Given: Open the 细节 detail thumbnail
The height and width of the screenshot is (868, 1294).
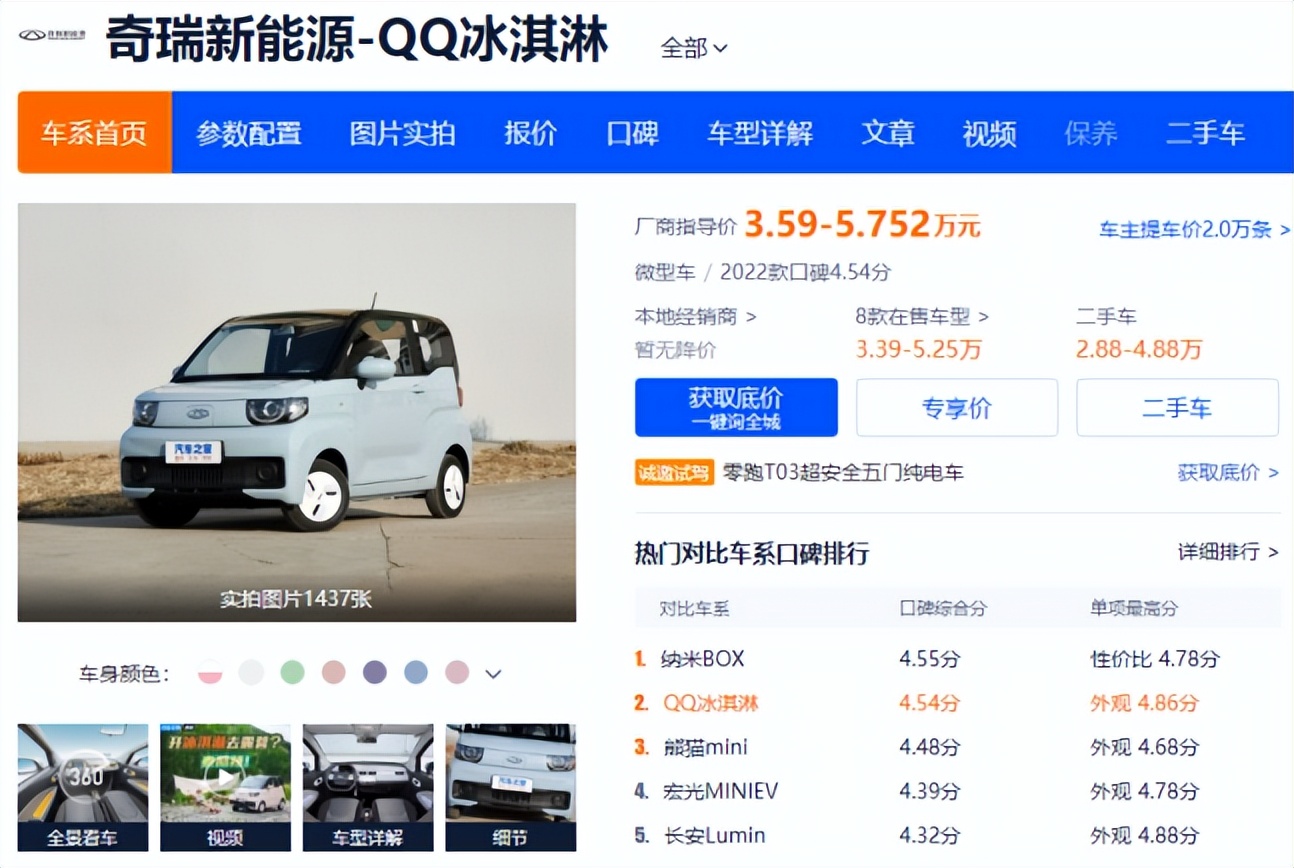Looking at the screenshot, I should coord(511,787).
